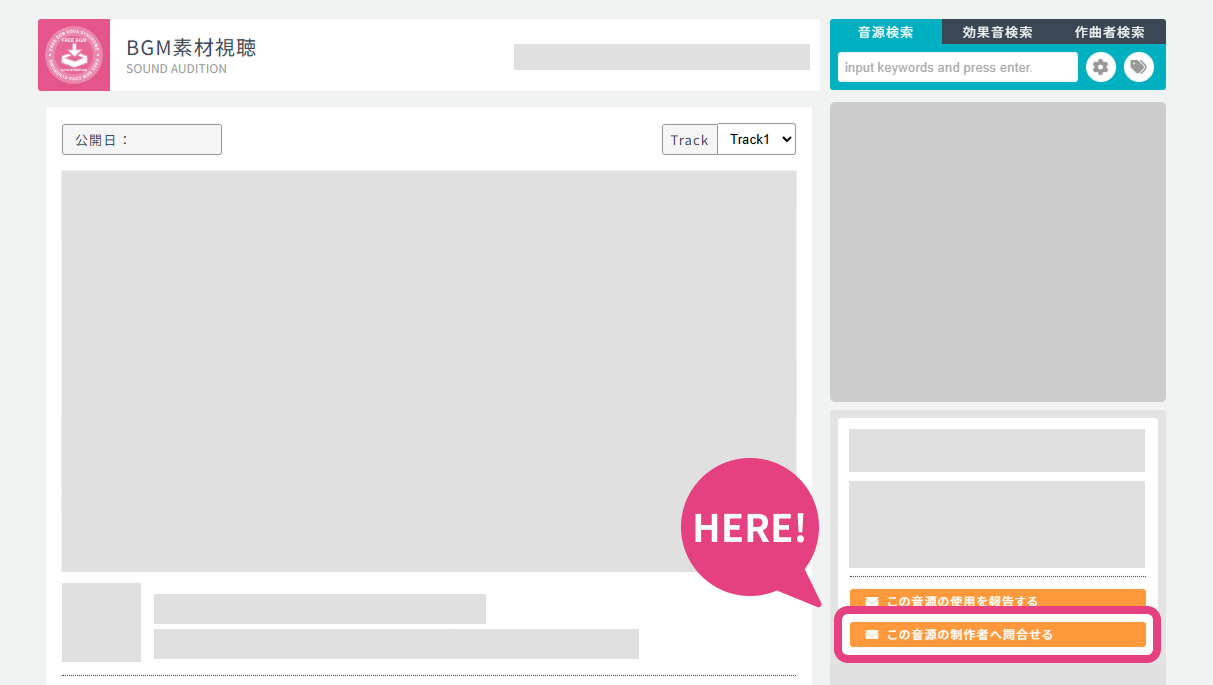Select the small thumbnail below the player
Image resolution: width=1213 pixels, height=685 pixels.
click(101, 622)
